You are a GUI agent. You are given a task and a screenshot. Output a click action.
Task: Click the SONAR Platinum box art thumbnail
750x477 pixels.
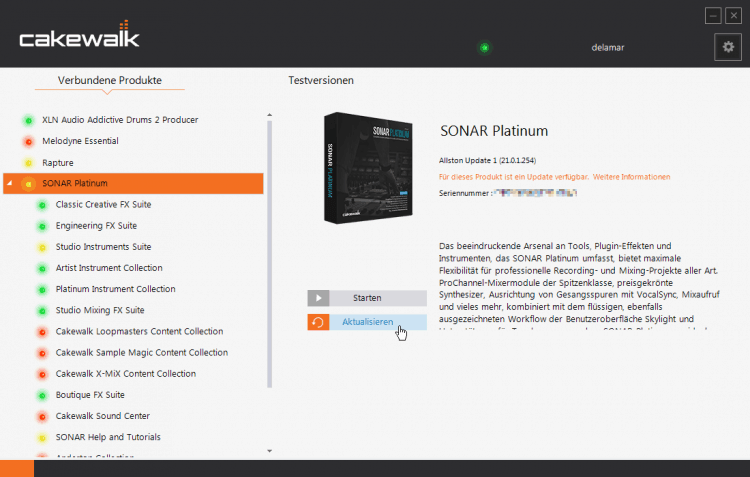point(368,167)
